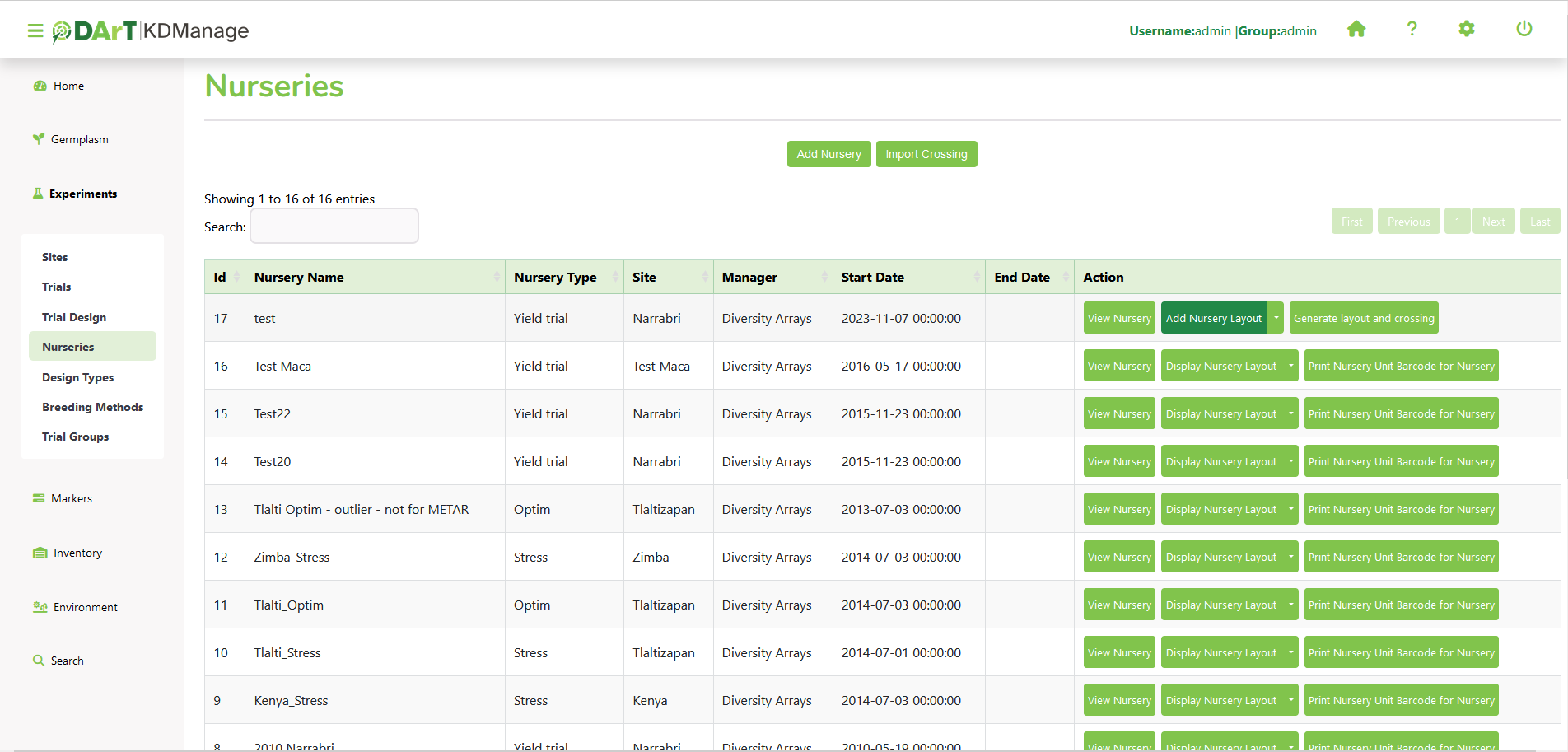The image size is (1568, 752).
Task: Go to the home page via house icon
Action: click(1356, 30)
